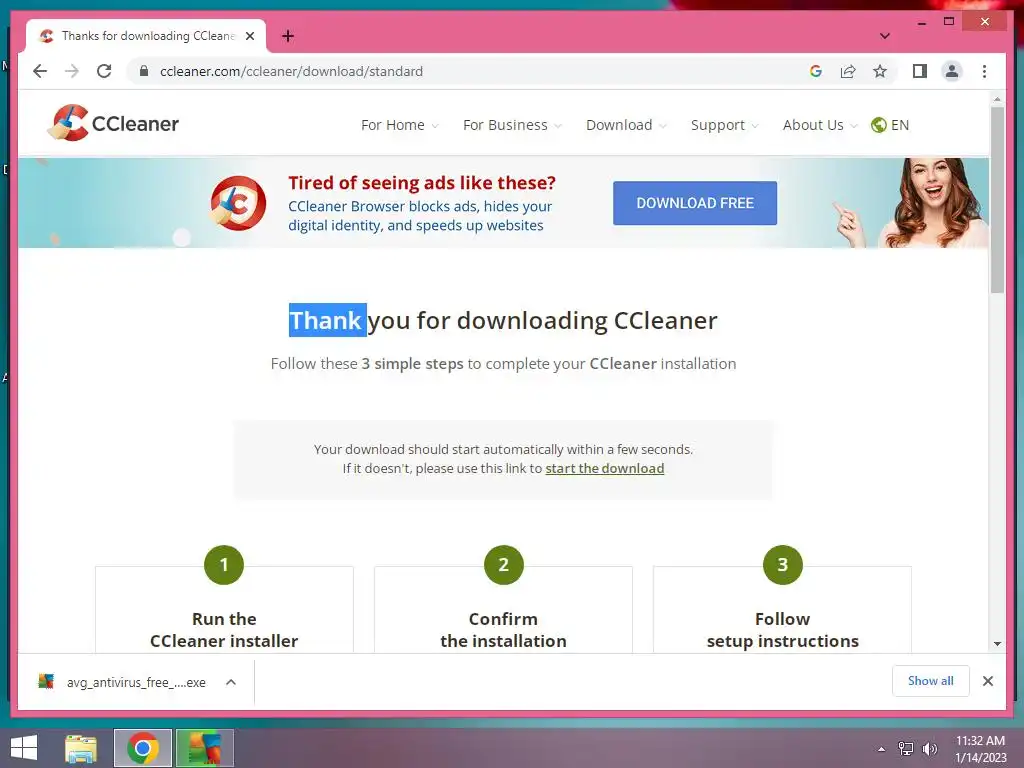Image resolution: width=1024 pixels, height=768 pixels.
Task: Go back to the previous page
Action: point(40,71)
